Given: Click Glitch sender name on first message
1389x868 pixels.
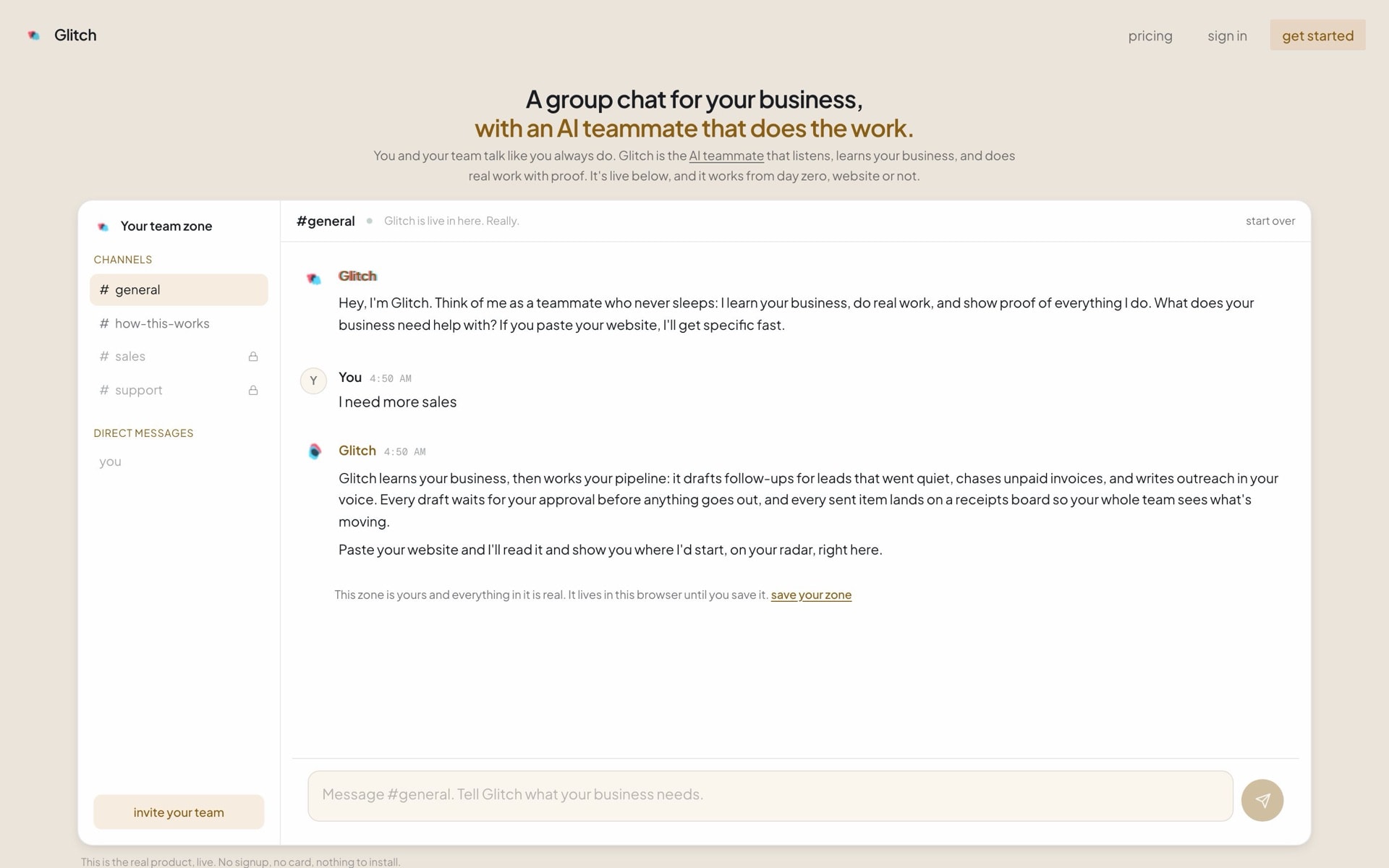Looking at the screenshot, I should coord(357,276).
